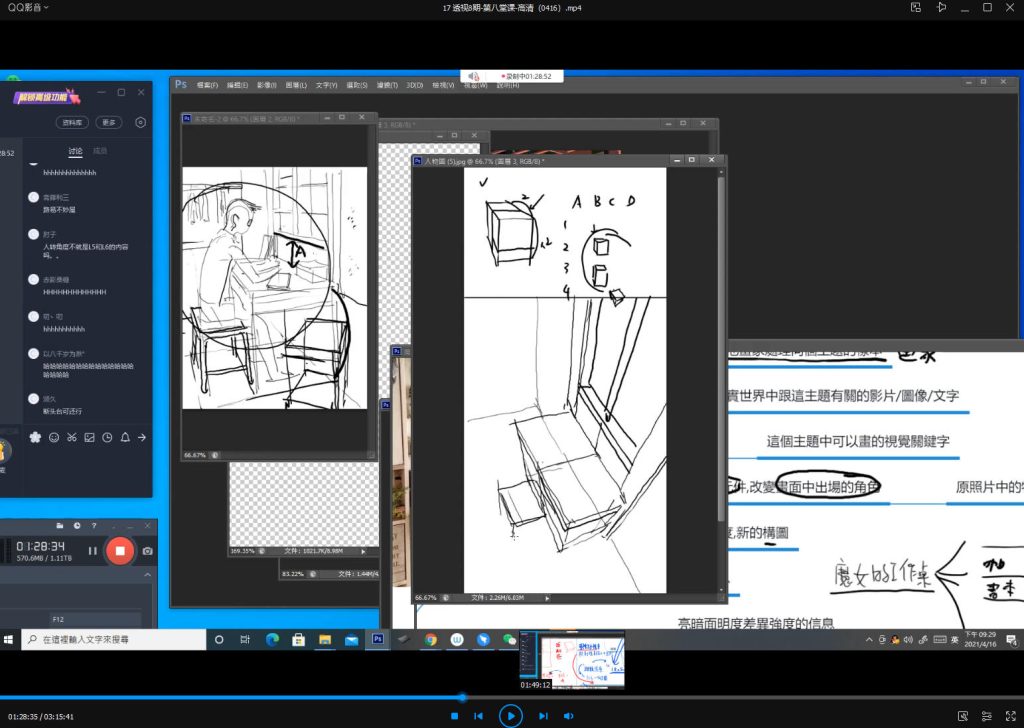Image resolution: width=1024 pixels, height=728 pixels.
Task: Switch to the 成员 tab
Action: (100, 151)
